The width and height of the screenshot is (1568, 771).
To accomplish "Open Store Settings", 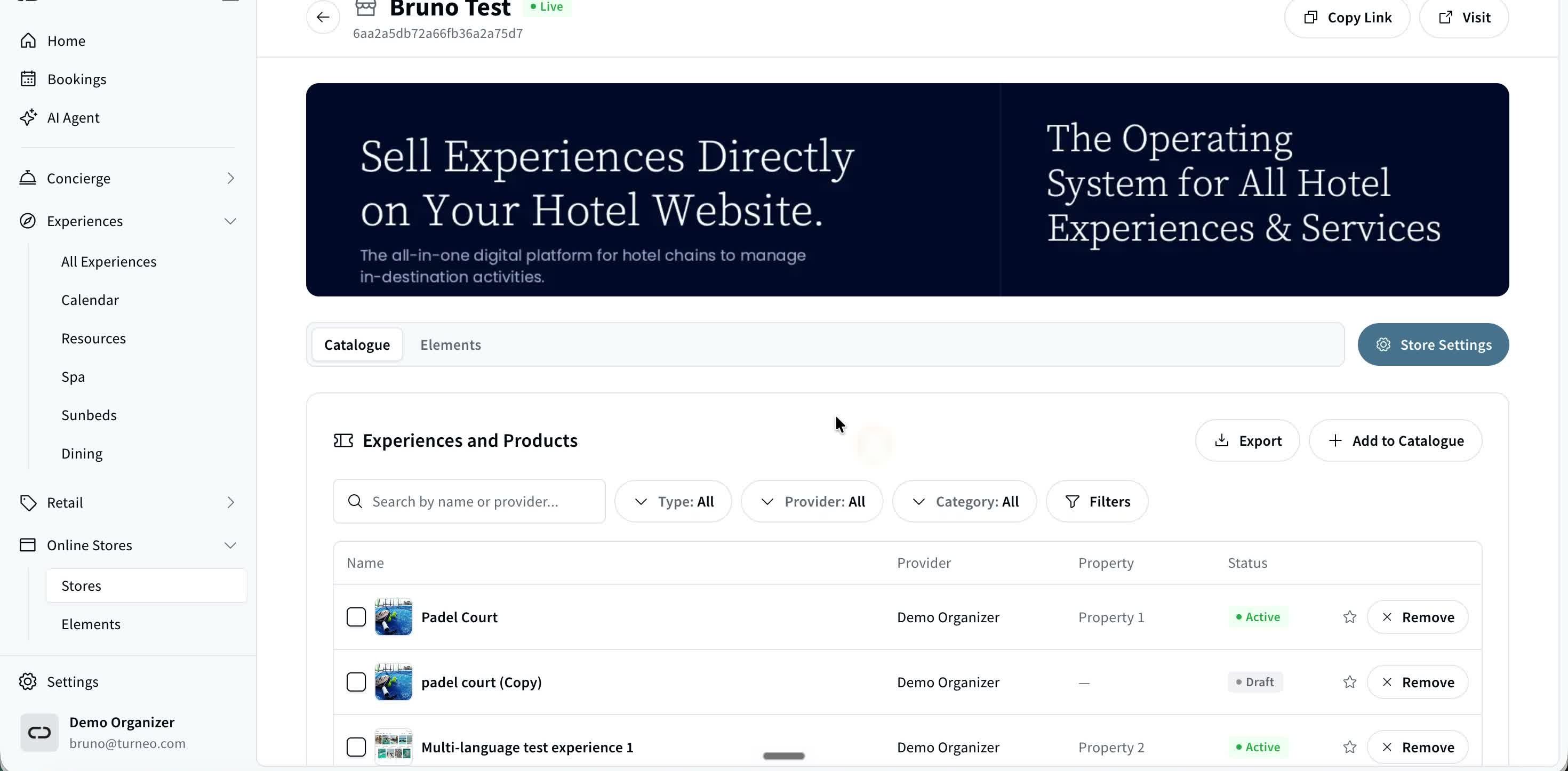I will [1433, 345].
